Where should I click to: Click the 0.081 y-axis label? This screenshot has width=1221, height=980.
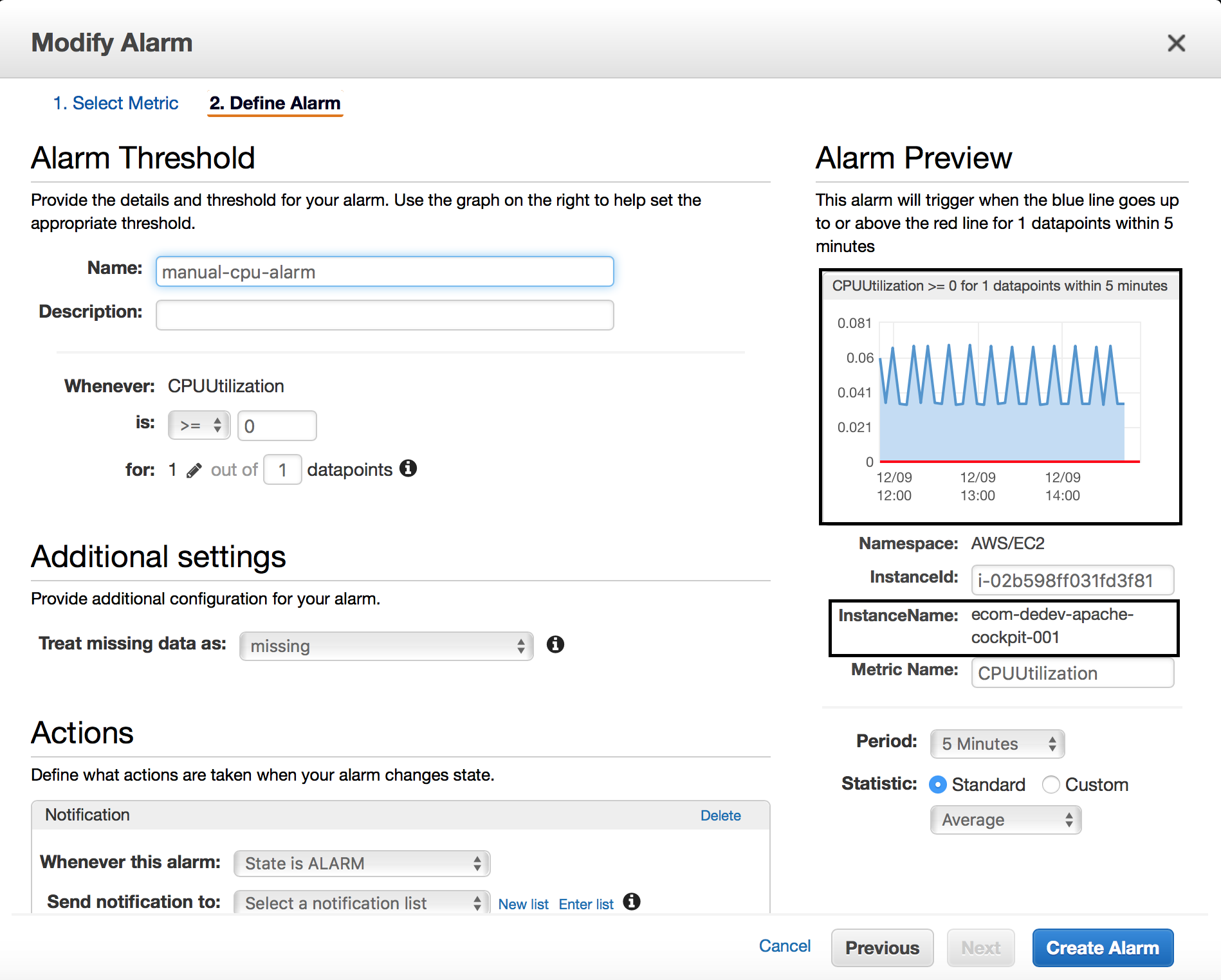(x=854, y=323)
